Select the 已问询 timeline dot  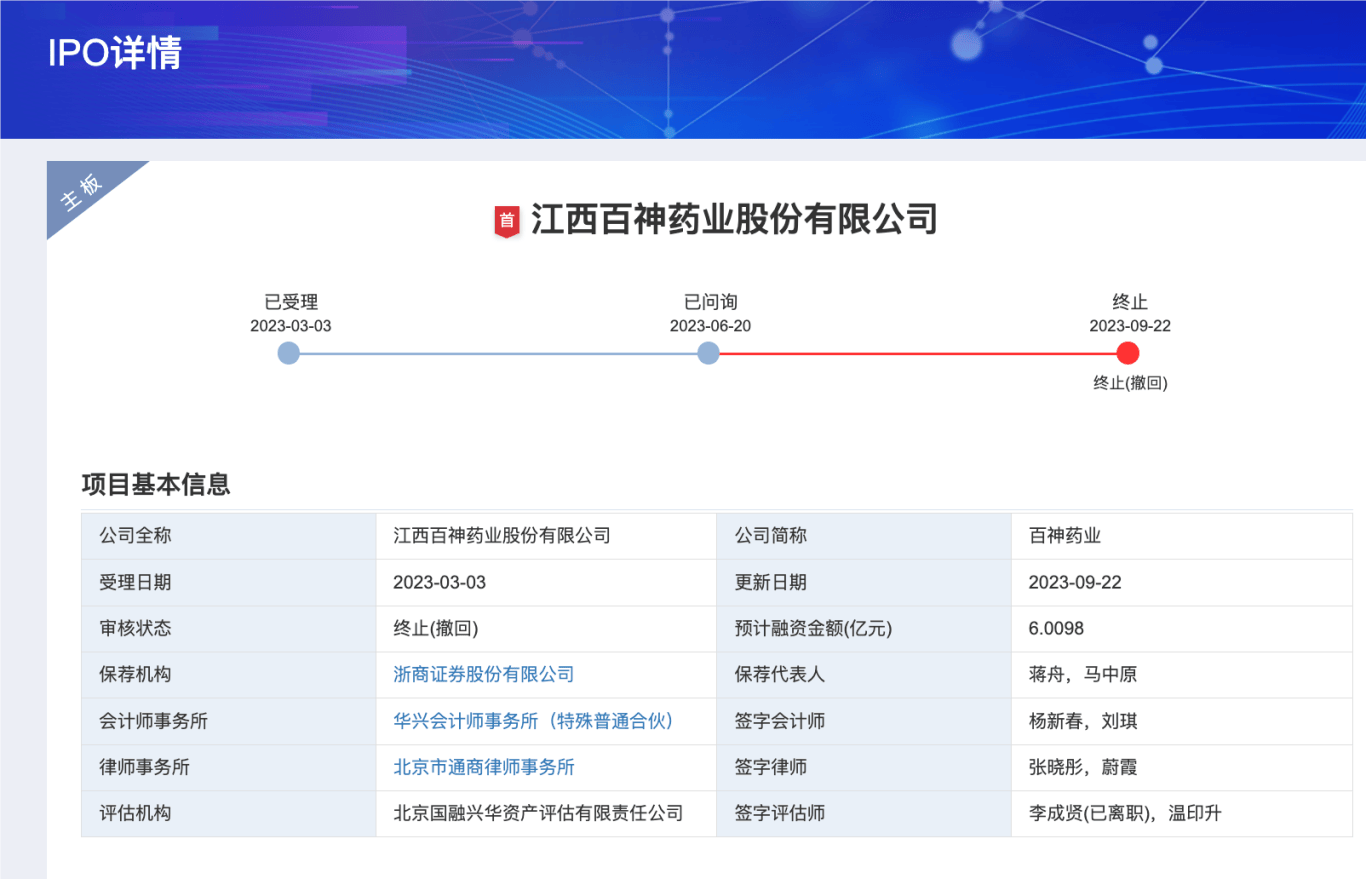pos(708,353)
